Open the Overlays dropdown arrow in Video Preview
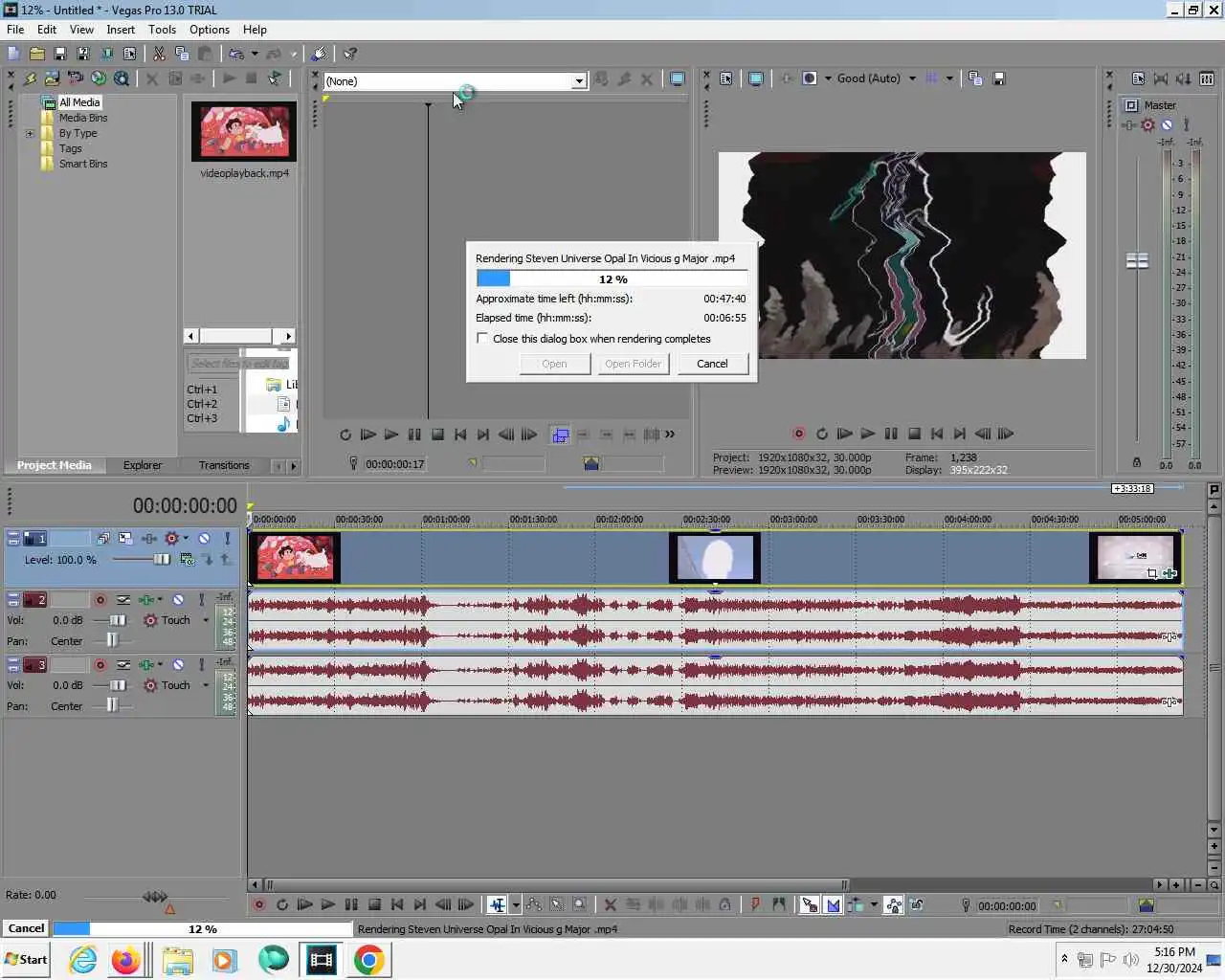The image size is (1225, 980). coord(949,78)
